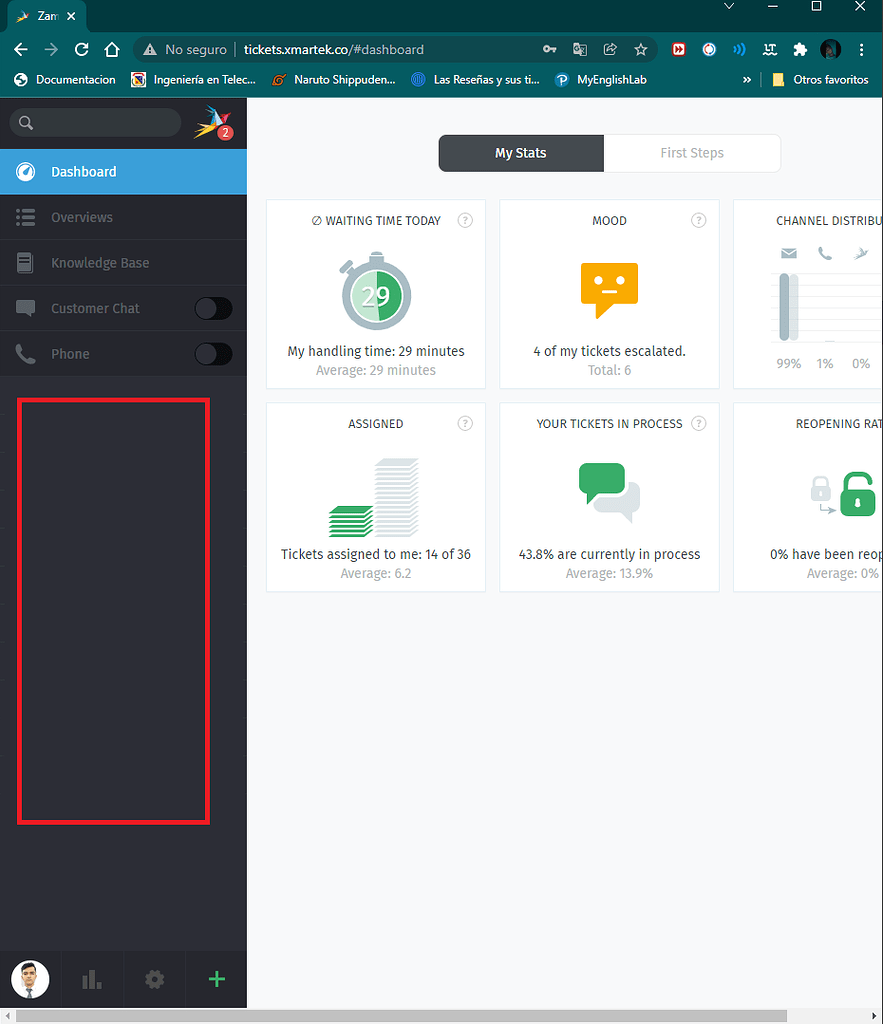Click the stats bar-chart icon near avatar

pos(92,979)
